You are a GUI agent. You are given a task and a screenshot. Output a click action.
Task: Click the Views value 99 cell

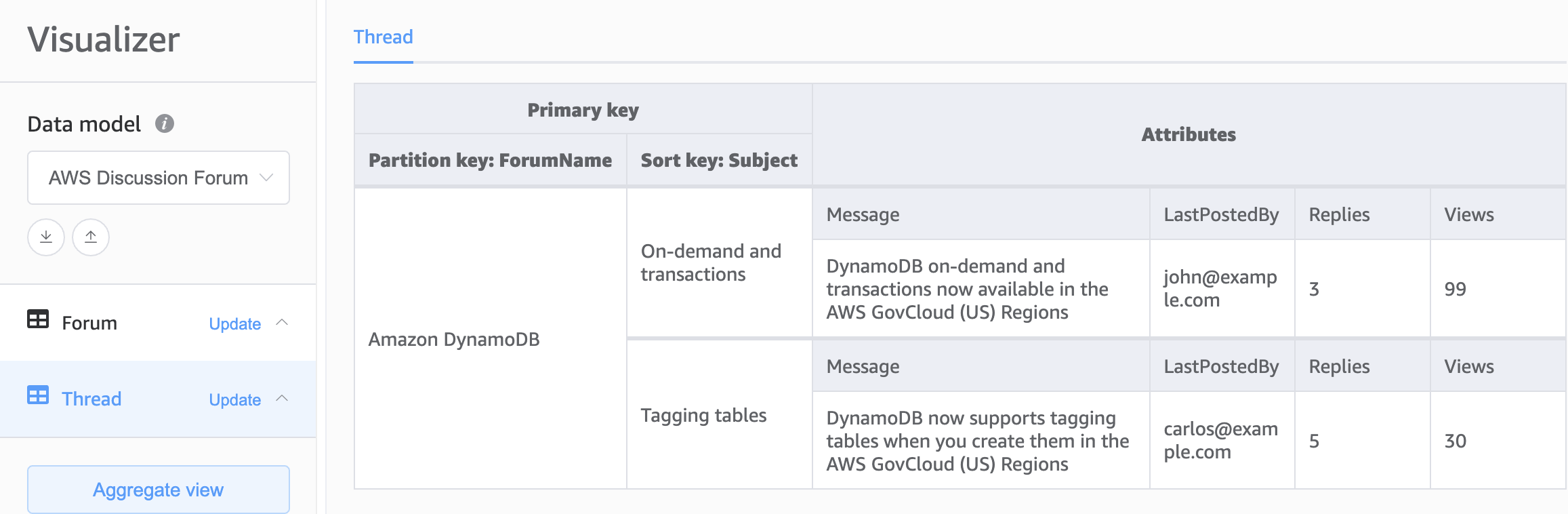point(1456,290)
